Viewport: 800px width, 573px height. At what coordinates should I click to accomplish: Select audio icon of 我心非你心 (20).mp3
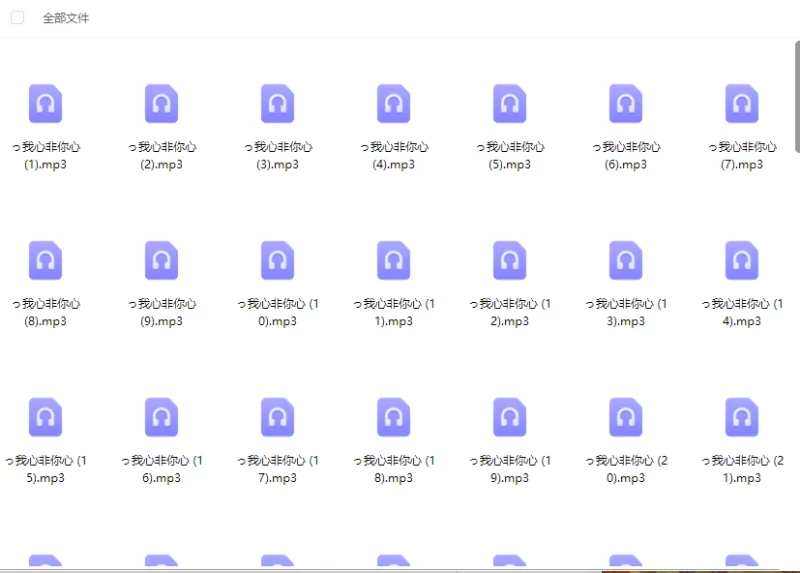click(626, 417)
